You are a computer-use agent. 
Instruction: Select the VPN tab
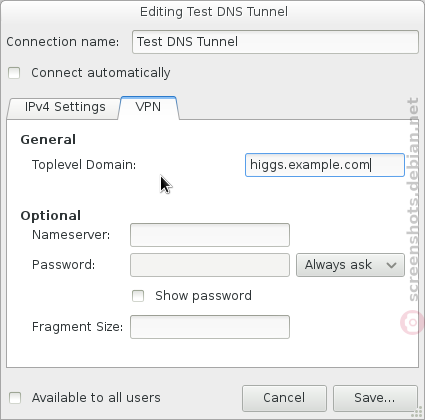coord(148,107)
